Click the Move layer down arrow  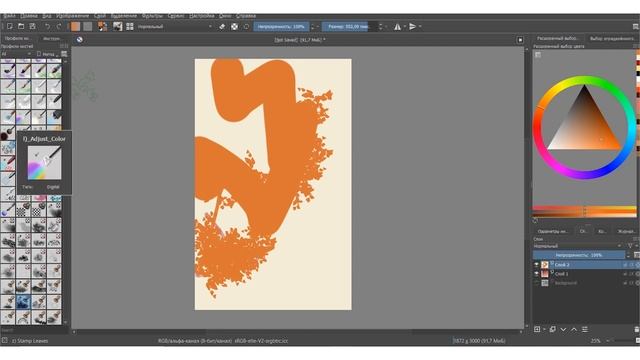pos(563,329)
